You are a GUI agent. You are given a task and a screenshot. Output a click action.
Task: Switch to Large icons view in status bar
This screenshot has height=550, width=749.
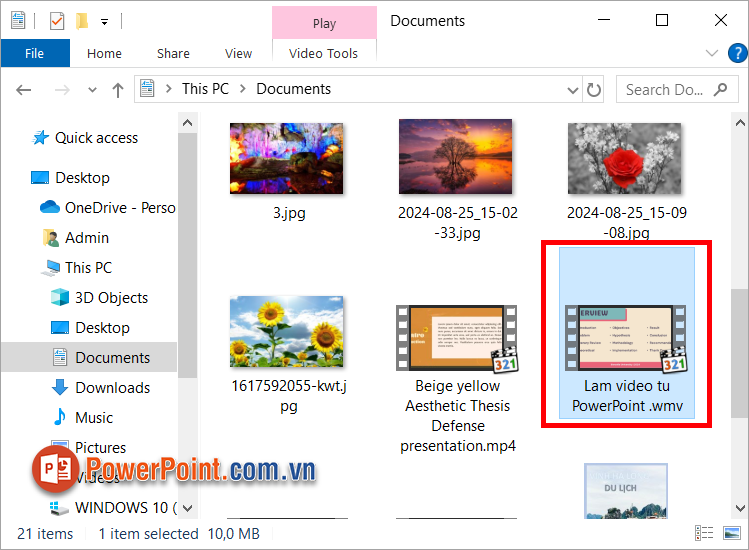click(732, 533)
